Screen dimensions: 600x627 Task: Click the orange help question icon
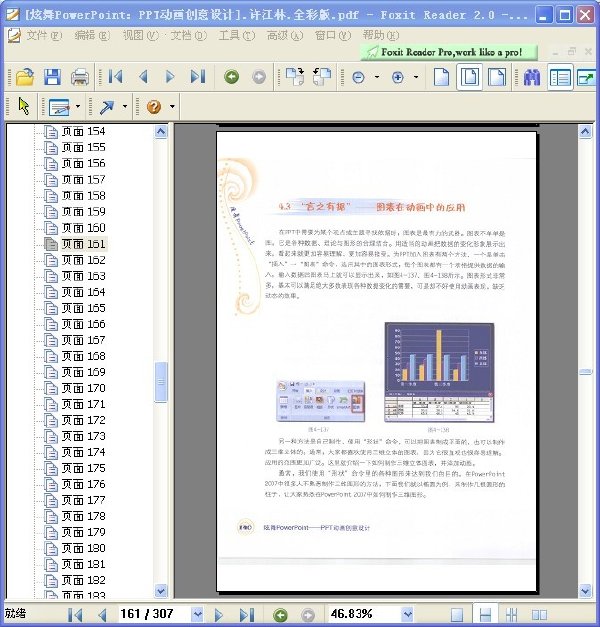(x=154, y=107)
